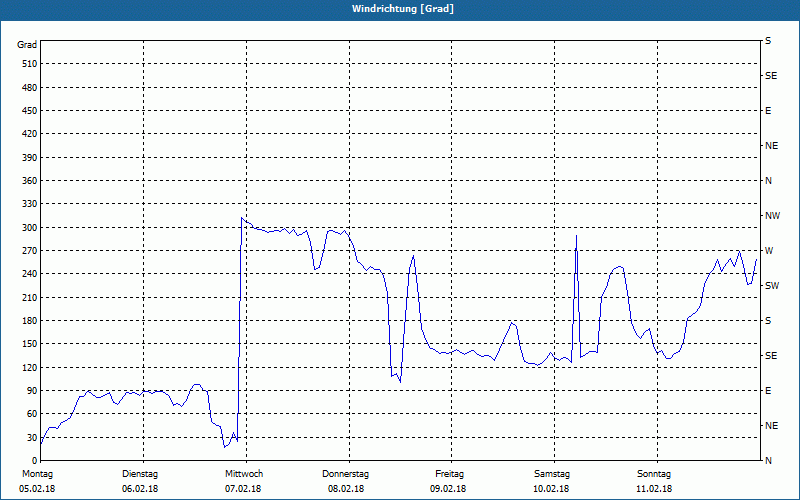Select the 90 y-axis value

click(x=32, y=391)
